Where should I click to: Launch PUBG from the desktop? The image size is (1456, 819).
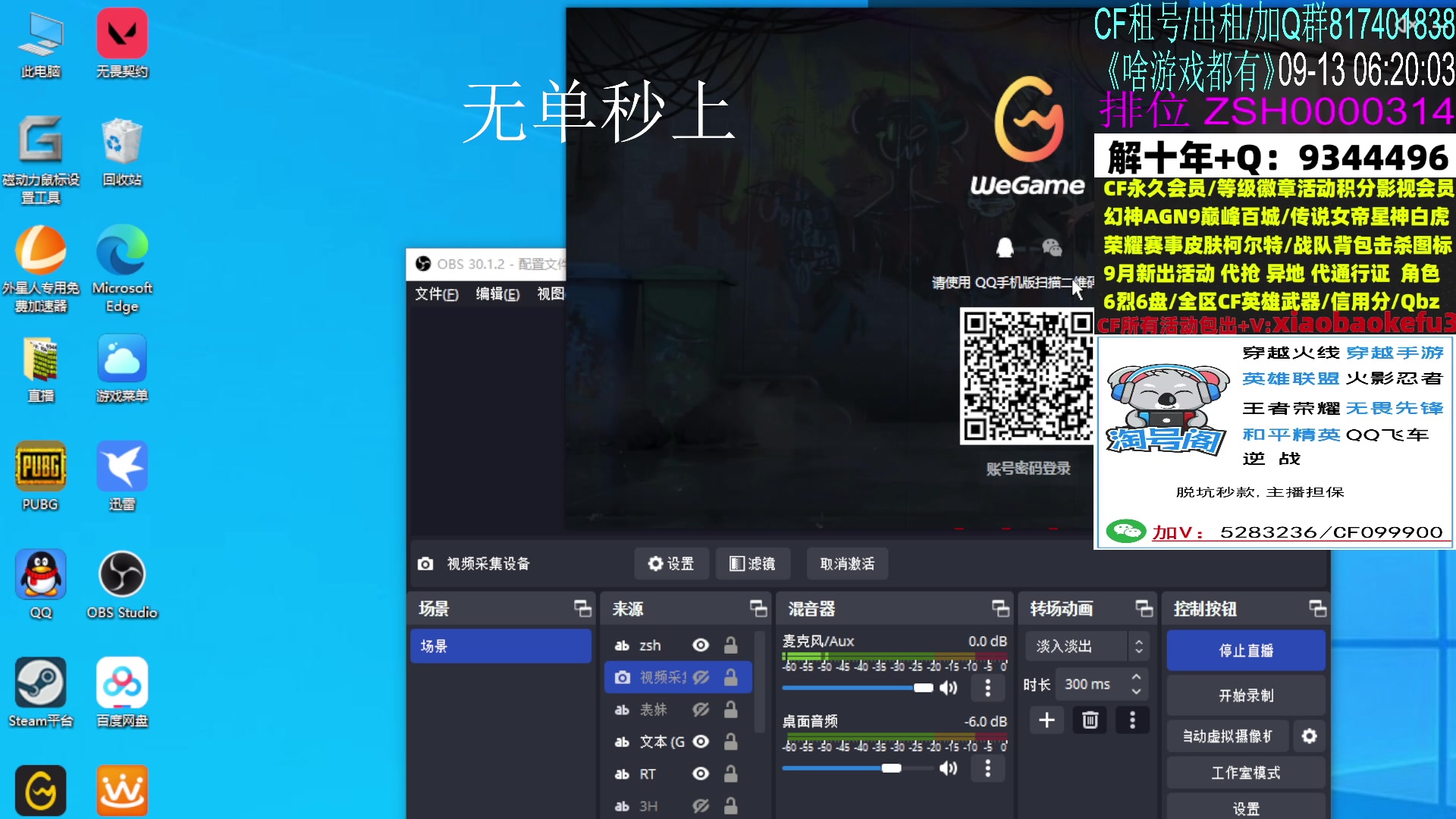41,477
